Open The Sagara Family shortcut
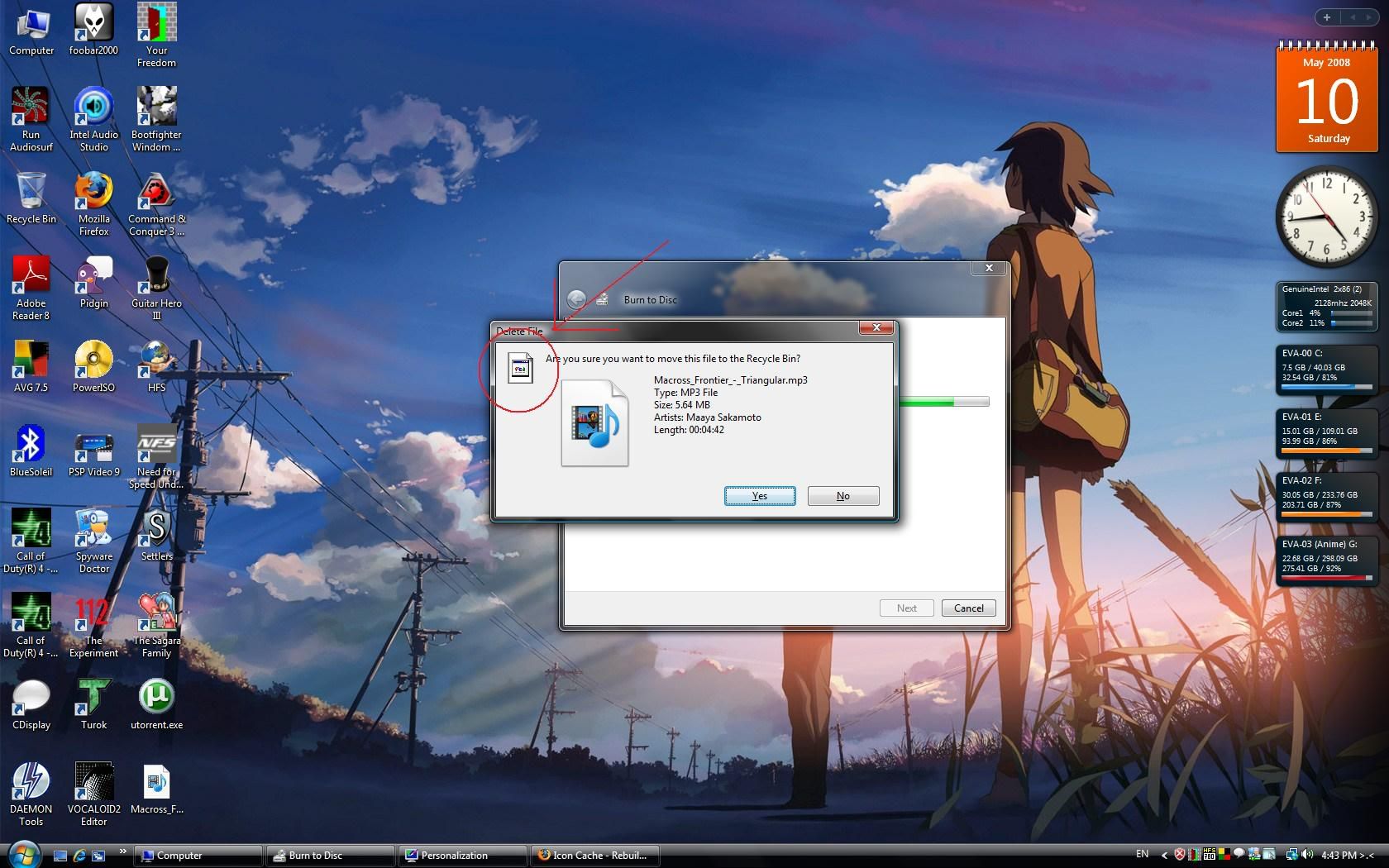 point(156,626)
